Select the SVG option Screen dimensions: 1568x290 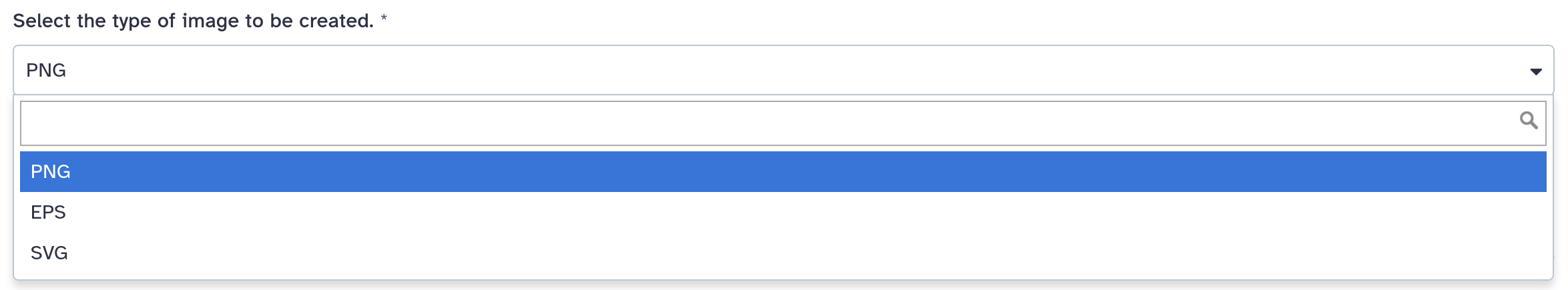click(783, 253)
